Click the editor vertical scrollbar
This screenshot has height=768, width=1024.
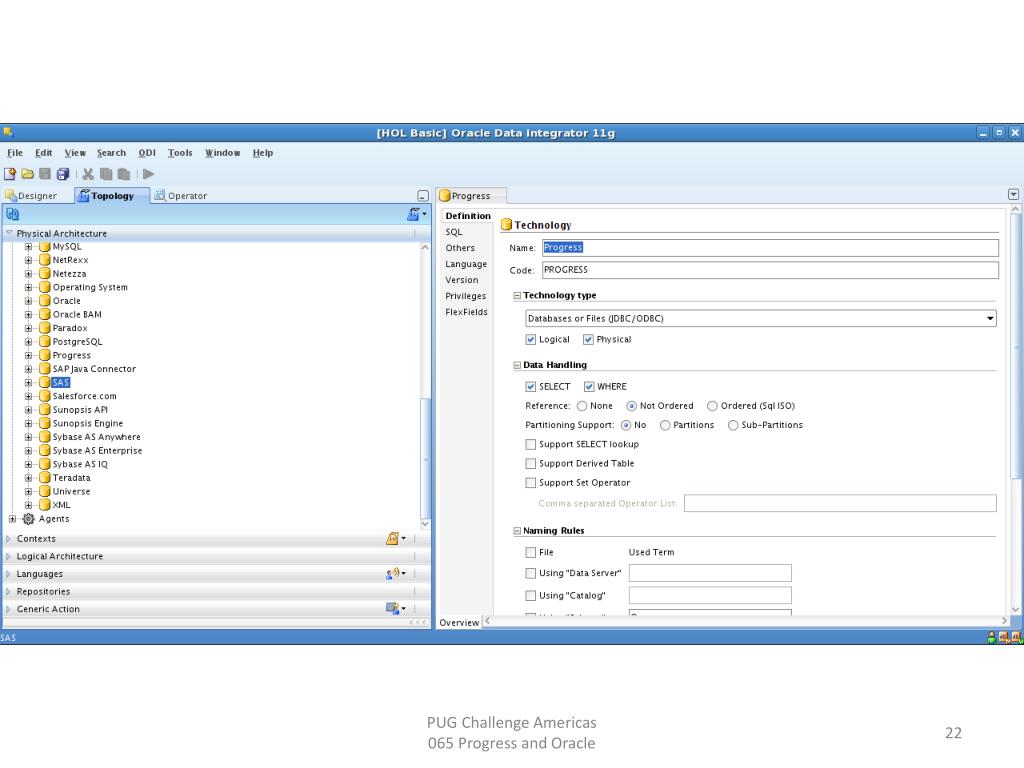[x=1016, y=346]
